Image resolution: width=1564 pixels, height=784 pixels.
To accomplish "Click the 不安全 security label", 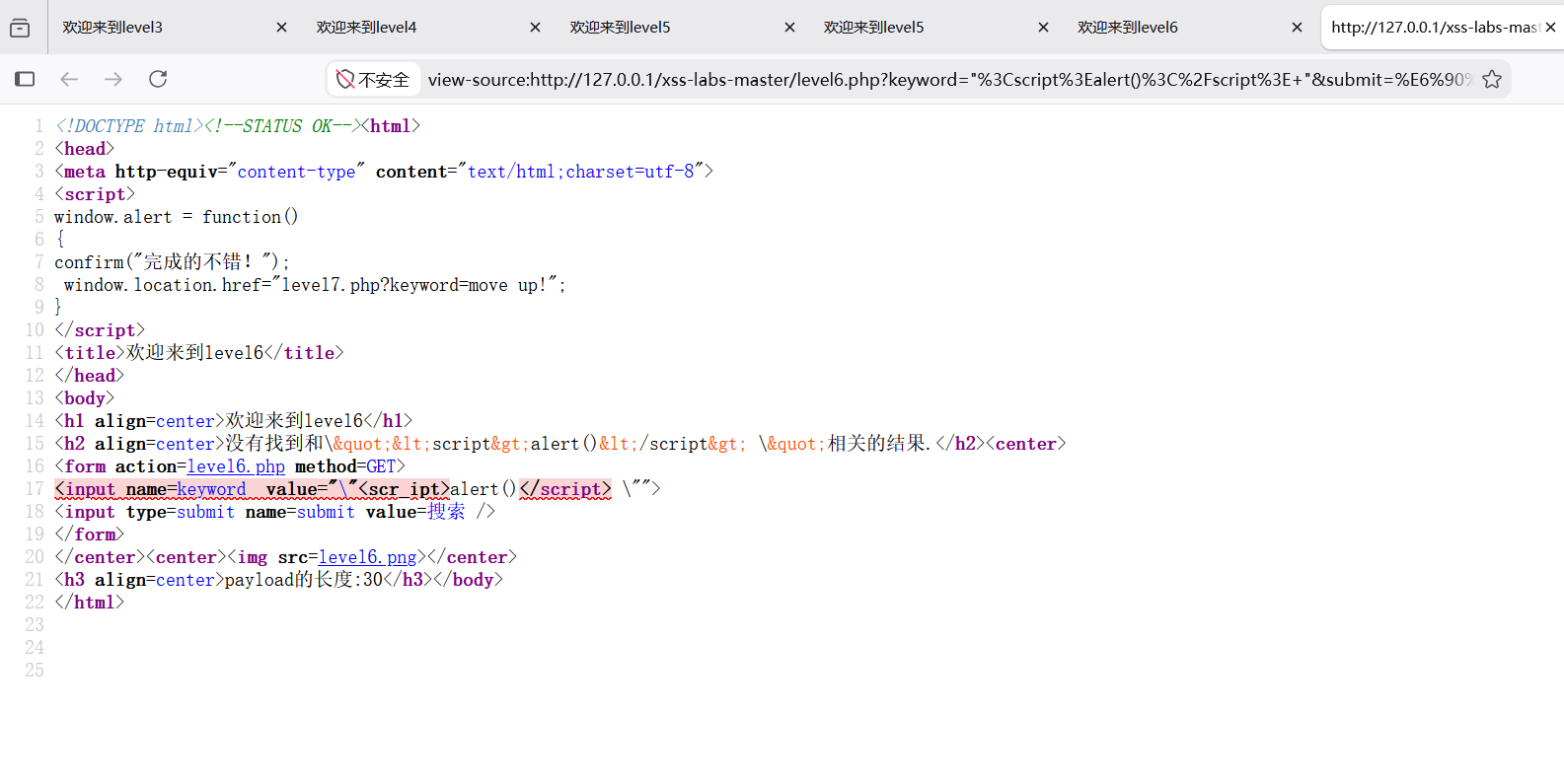I will 384,80.
